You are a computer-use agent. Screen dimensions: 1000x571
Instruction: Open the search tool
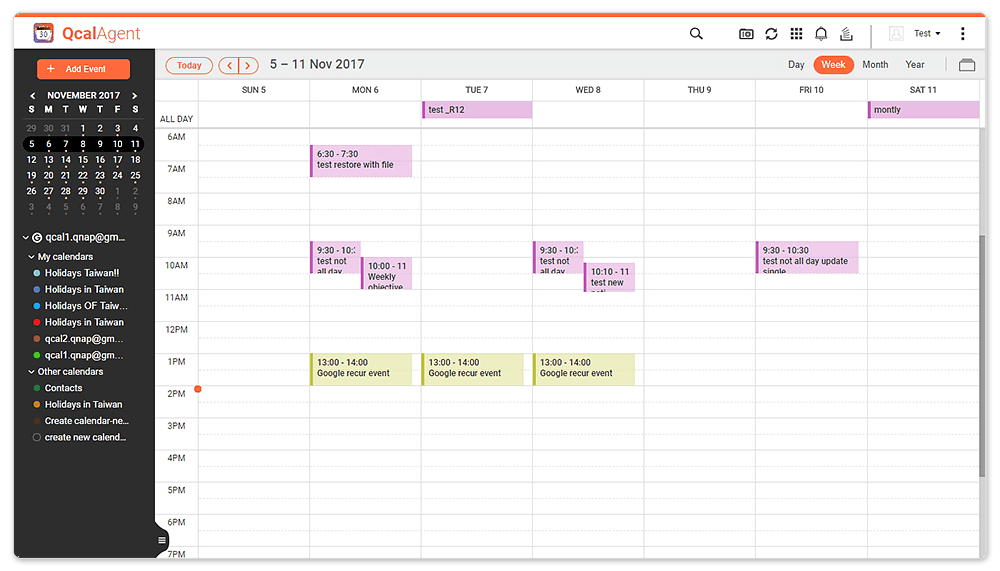[x=696, y=34]
